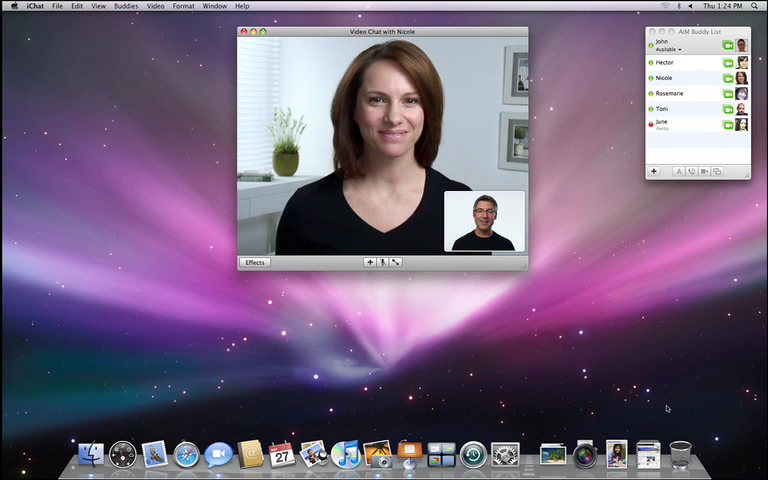Mute the microphone in the video chat

coord(383,263)
